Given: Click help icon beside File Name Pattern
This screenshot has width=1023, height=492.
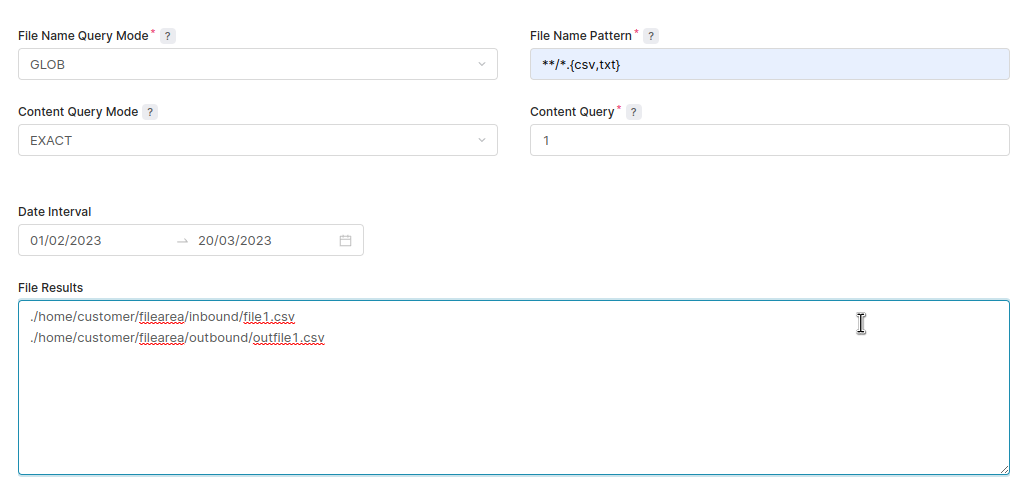Looking at the screenshot, I should click(x=651, y=36).
